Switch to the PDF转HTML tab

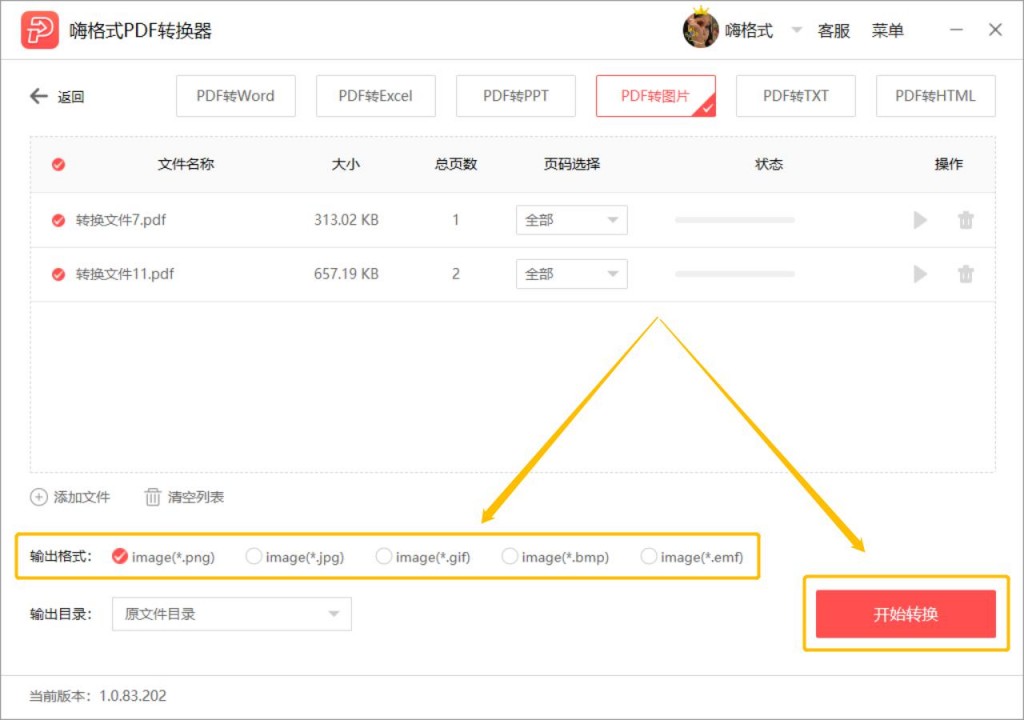click(x=935, y=96)
